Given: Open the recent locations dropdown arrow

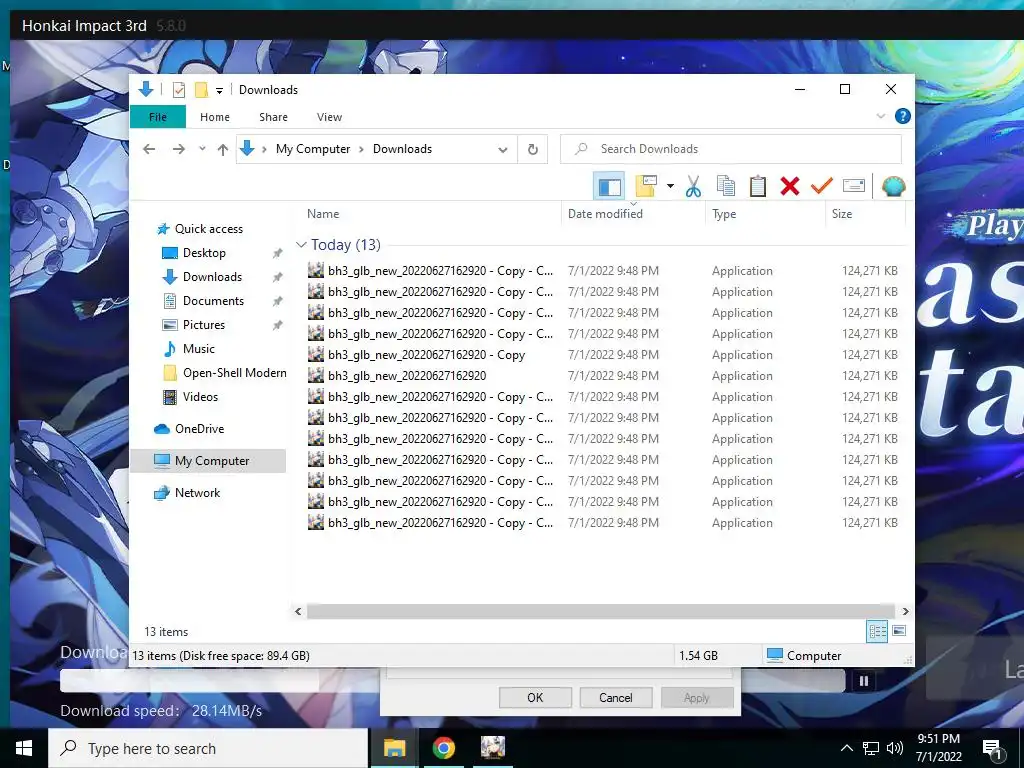Looking at the screenshot, I should (x=202, y=150).
